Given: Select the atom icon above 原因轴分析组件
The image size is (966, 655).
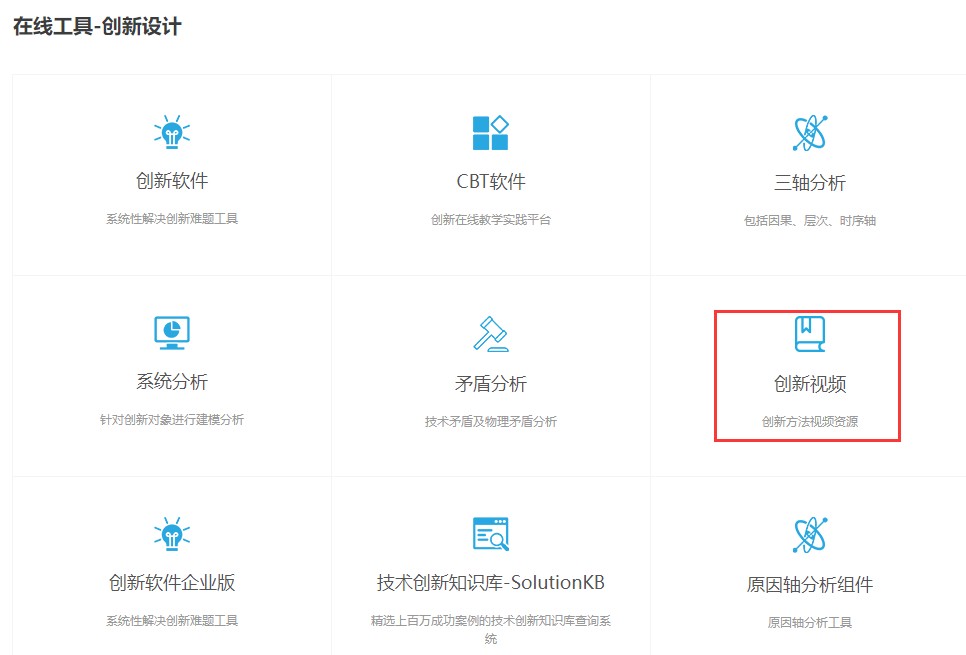Looking at the screenshot, I should (x=809, y=535).
